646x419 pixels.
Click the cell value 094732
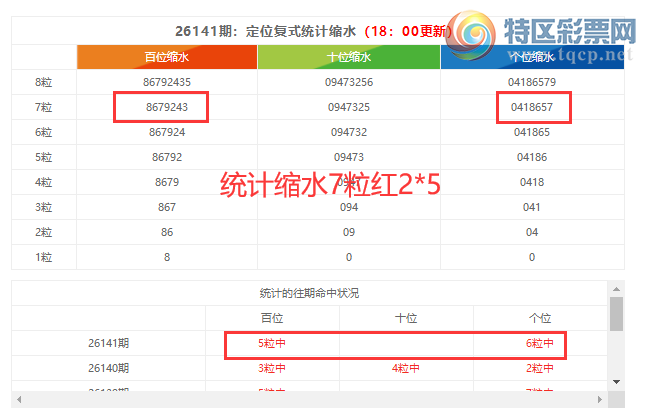349,132
